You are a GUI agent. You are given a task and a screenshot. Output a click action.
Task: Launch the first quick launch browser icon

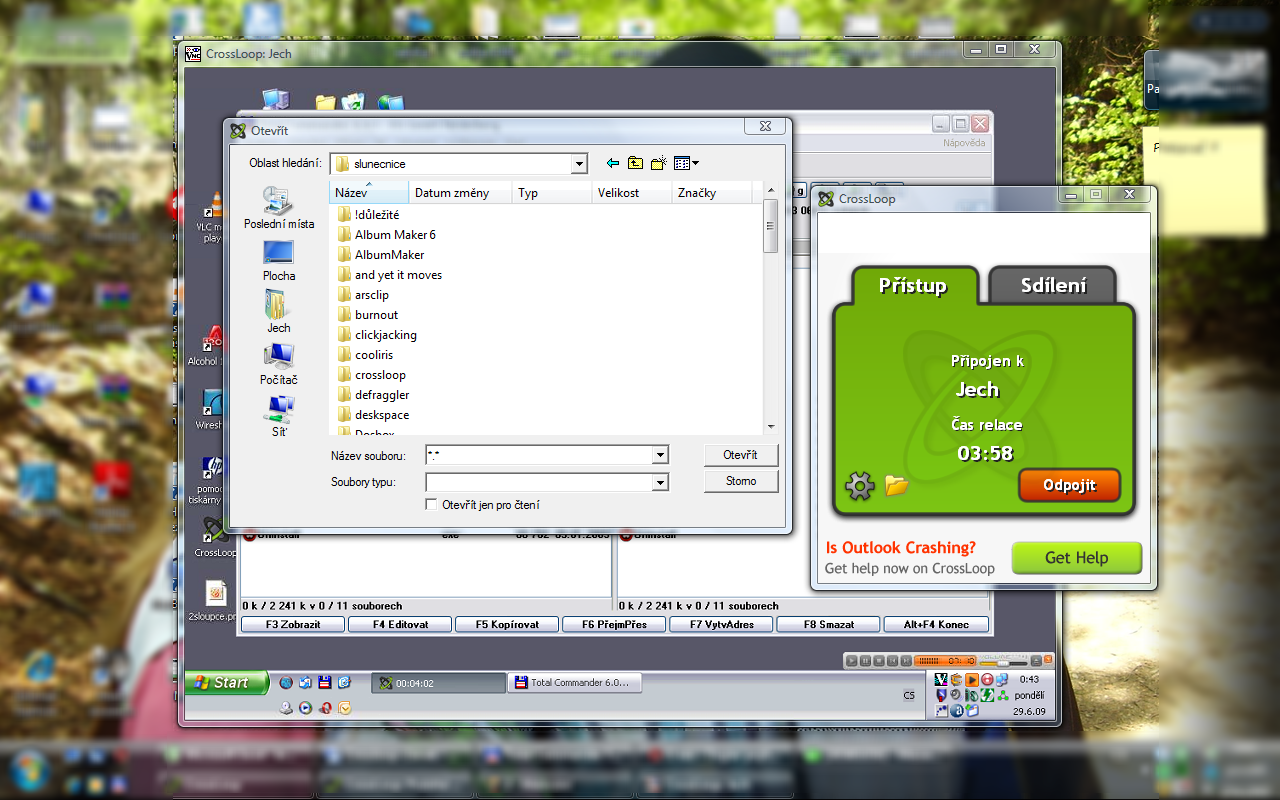click(x=287, y=683)
